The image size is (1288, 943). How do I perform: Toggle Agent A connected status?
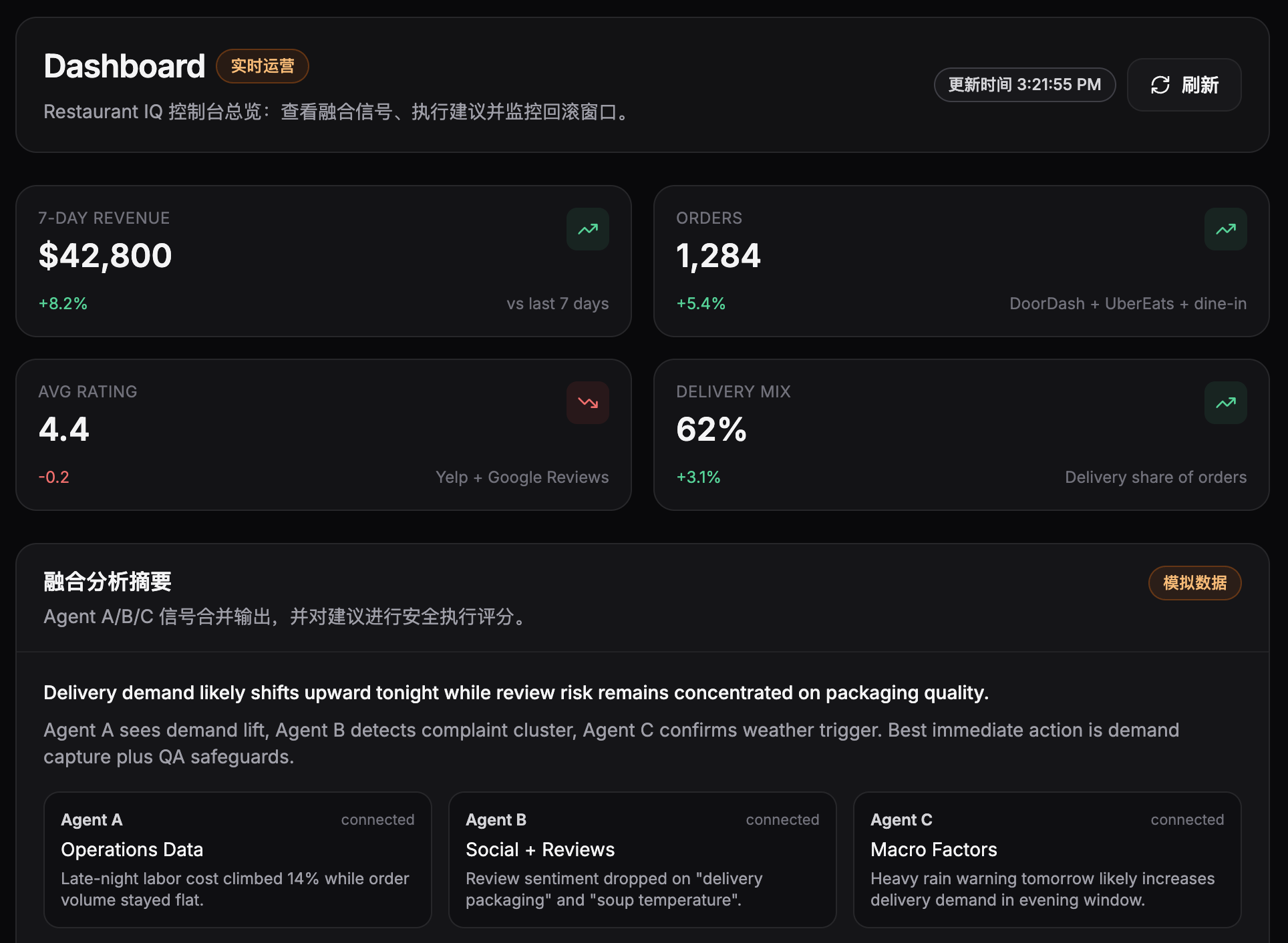[x=377, y=819]
